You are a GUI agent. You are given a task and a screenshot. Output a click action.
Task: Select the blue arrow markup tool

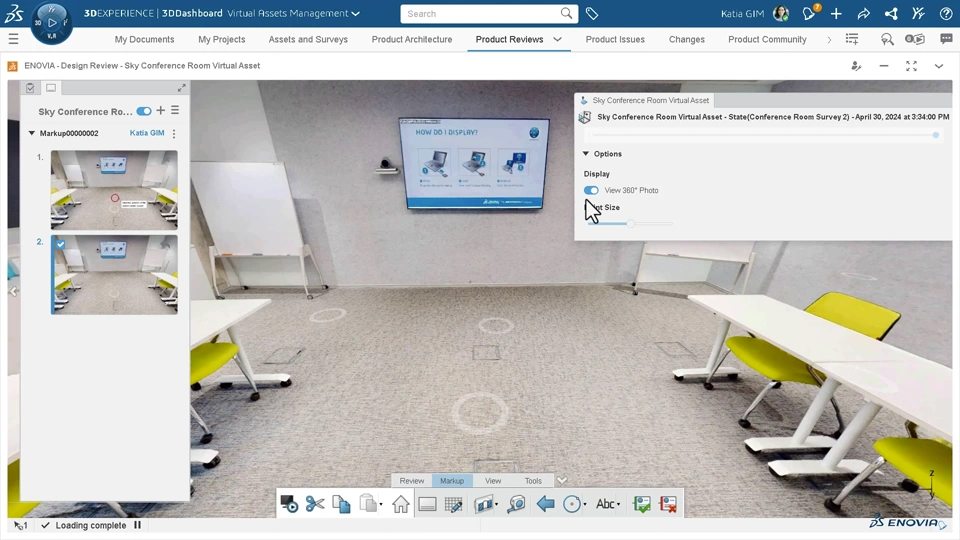tap(545, 504)
